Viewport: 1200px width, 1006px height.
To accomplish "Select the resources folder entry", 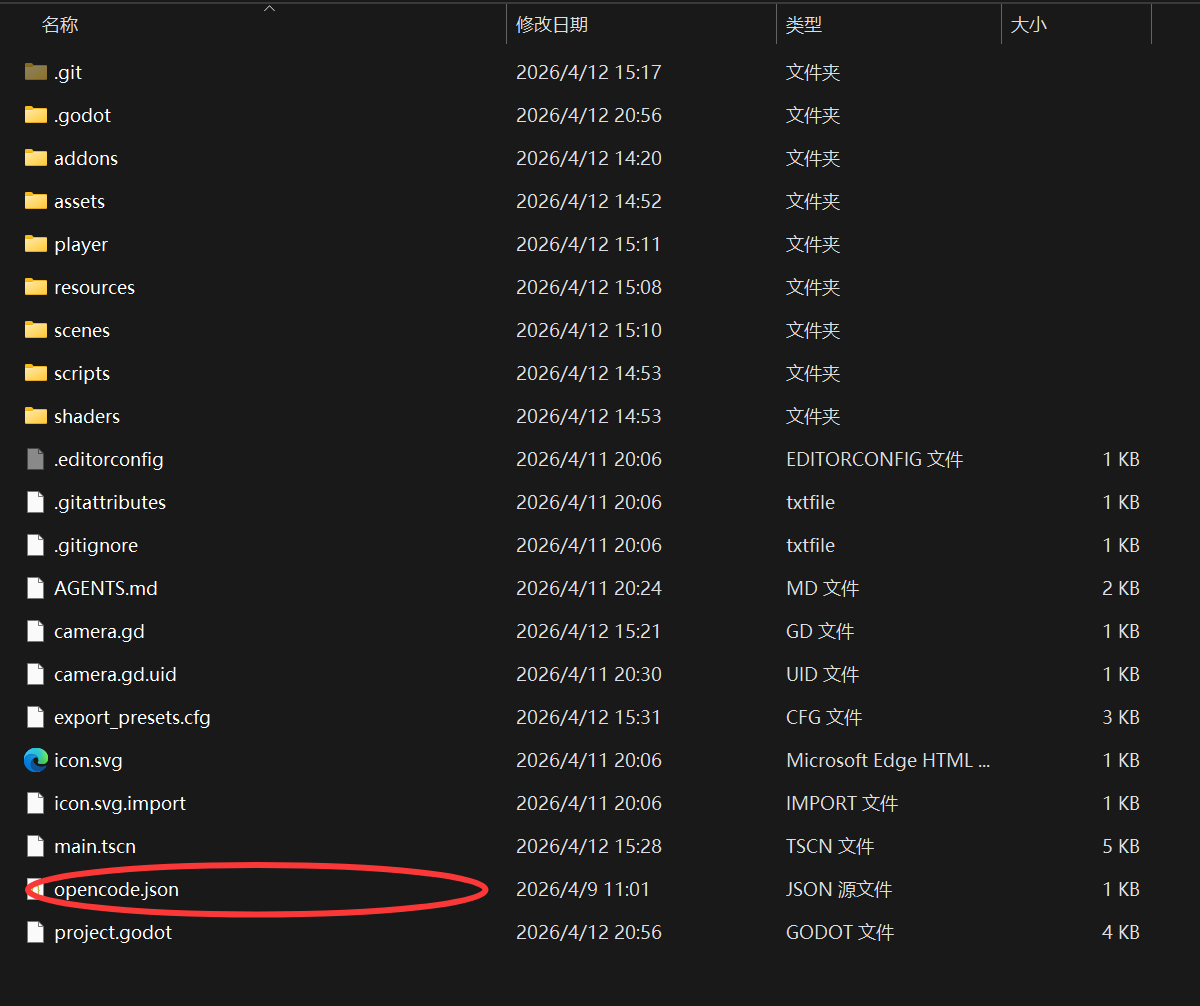I will (x=94, y=287).
